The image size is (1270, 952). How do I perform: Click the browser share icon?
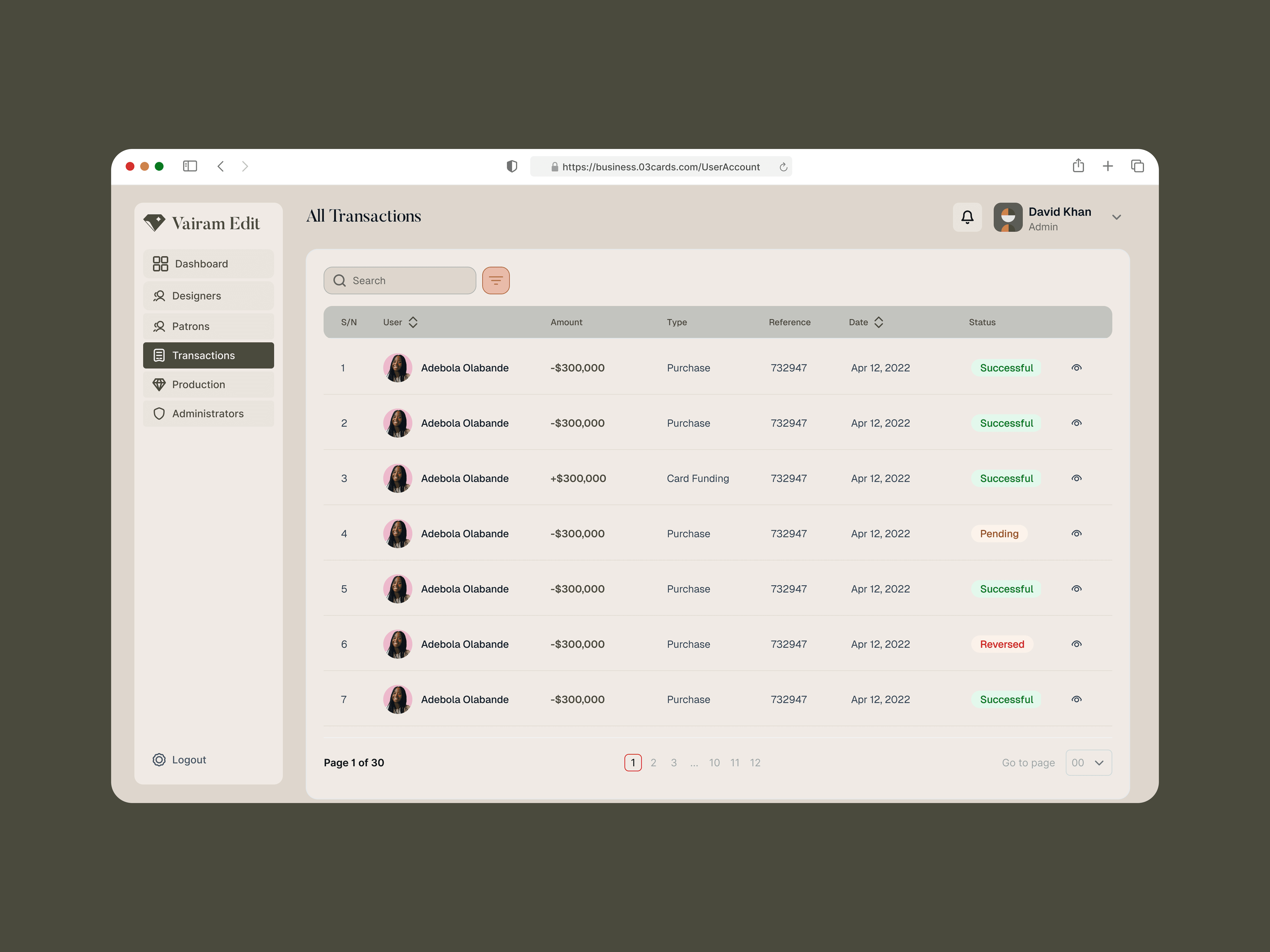point(1078,166)
